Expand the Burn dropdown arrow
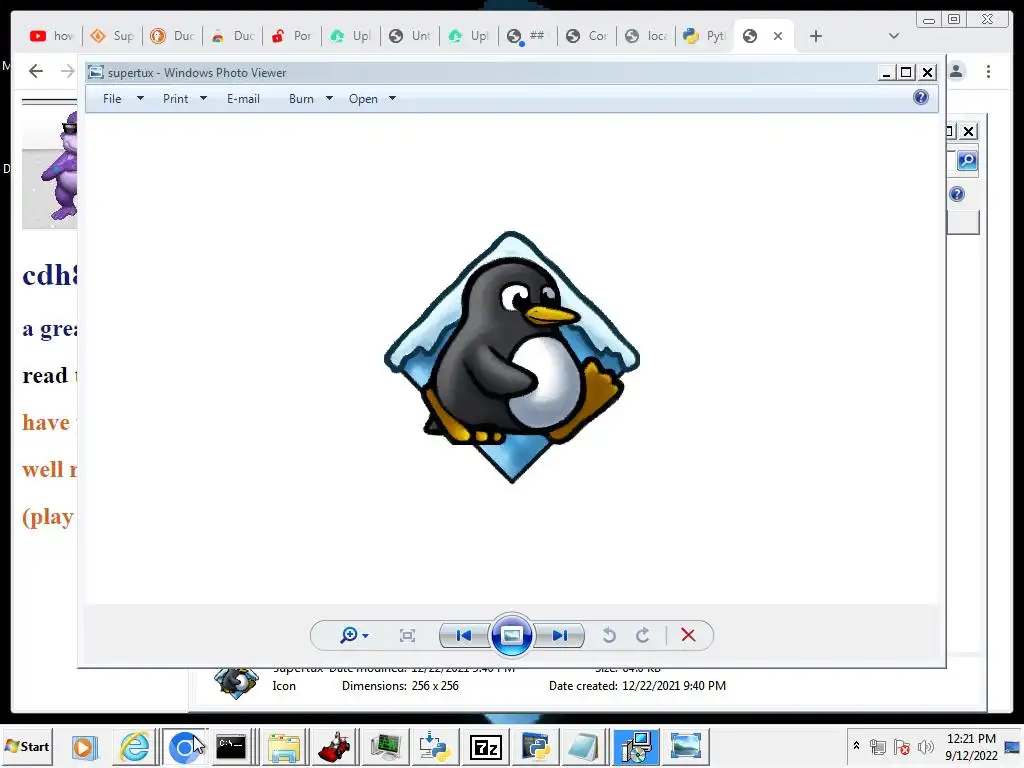 coord(329,99)
